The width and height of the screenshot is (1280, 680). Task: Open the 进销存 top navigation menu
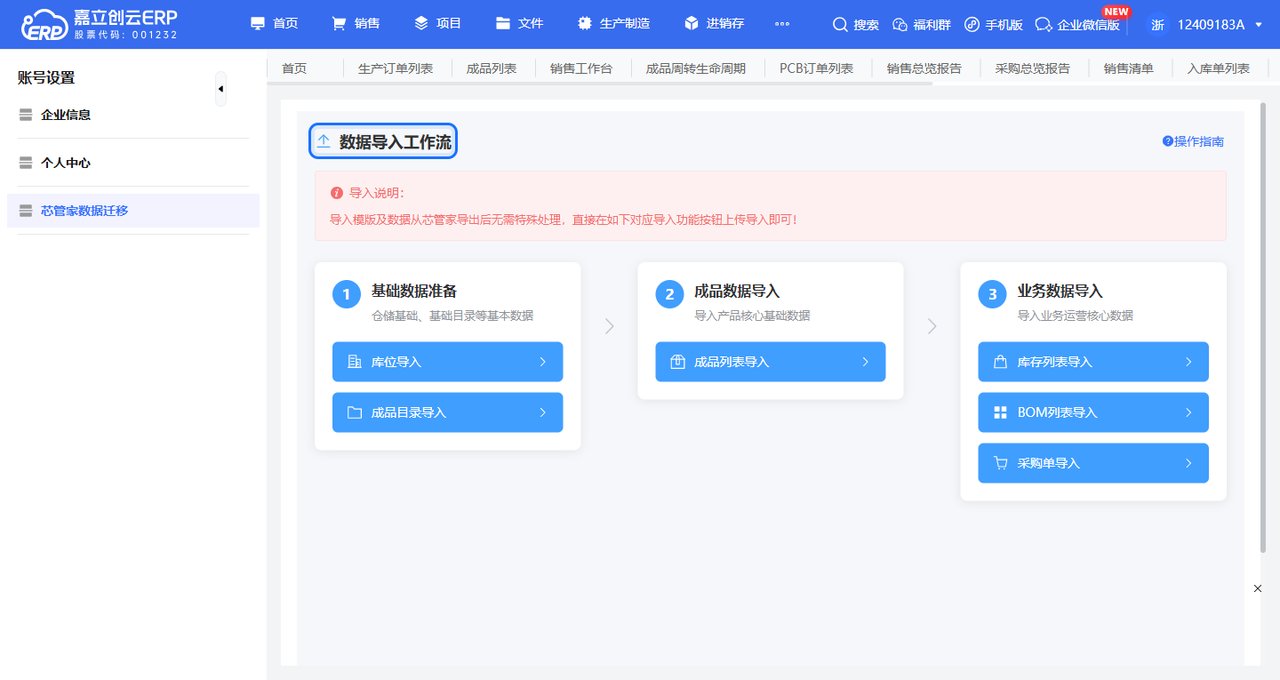coord(714,23)
